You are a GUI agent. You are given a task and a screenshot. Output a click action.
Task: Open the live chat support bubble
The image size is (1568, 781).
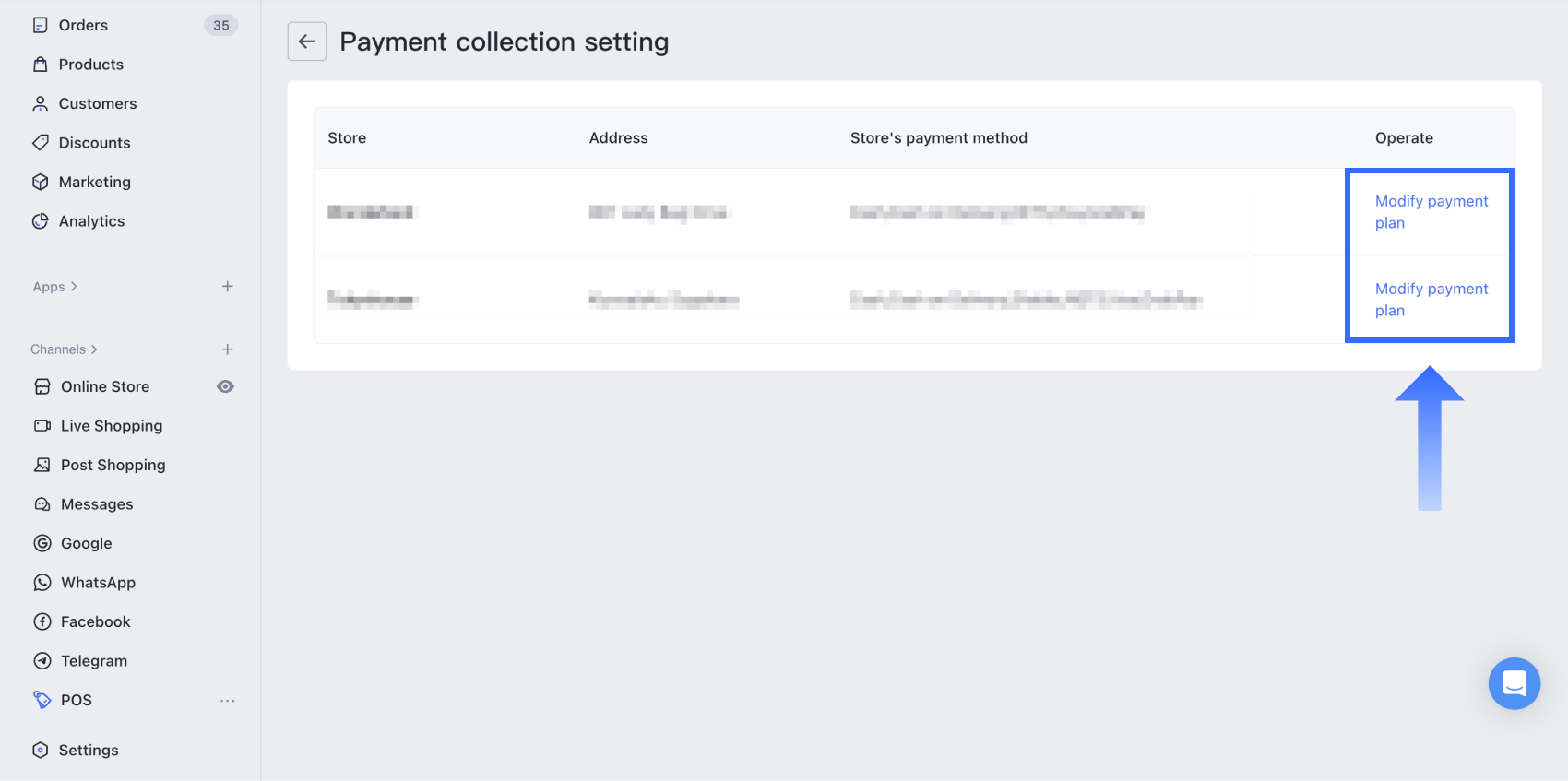pyautogui.click(x=1514, y=683)
